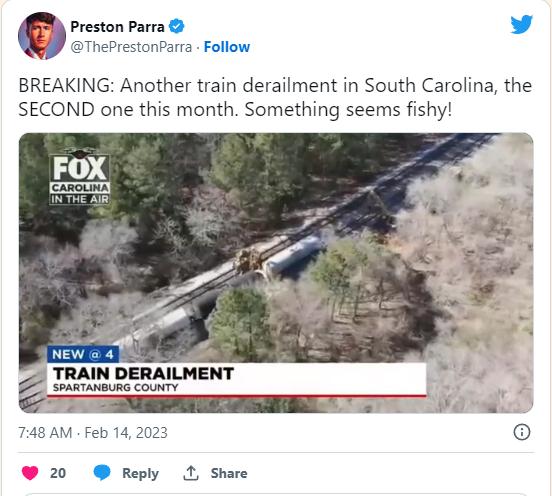Image resolution: width=552 pixels, height=496 pixels.
Task: Click the reply speech bubble icon
Action: coord(102,473)
